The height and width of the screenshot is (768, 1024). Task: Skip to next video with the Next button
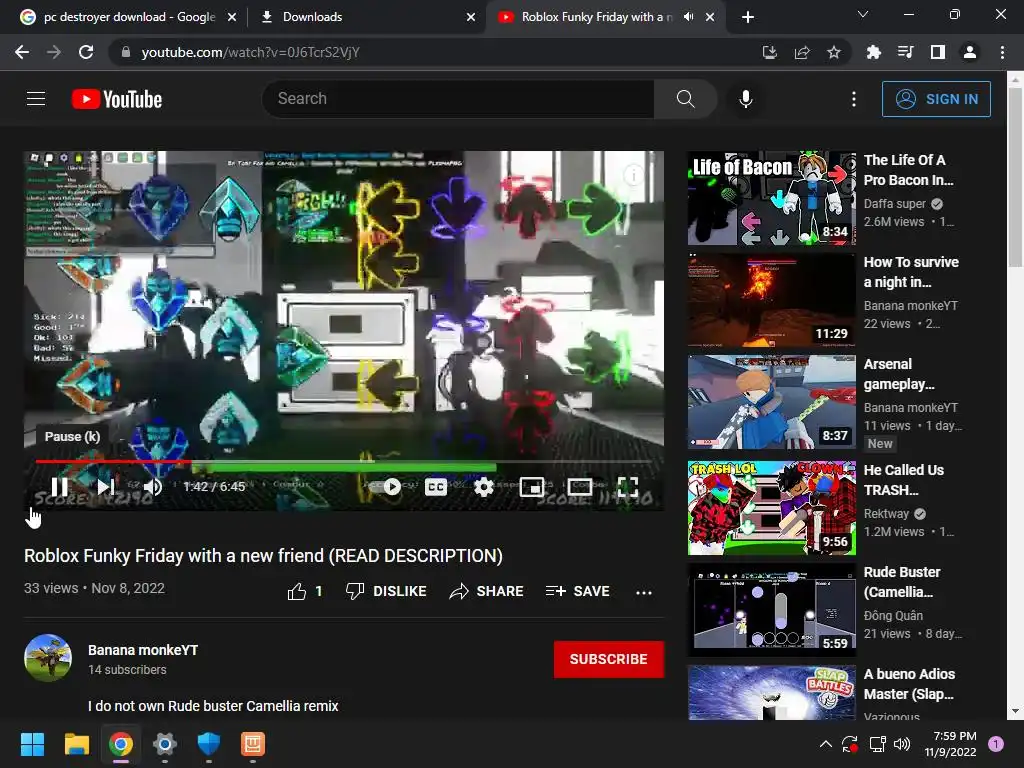pyautogui.click(x=106, y=487)
